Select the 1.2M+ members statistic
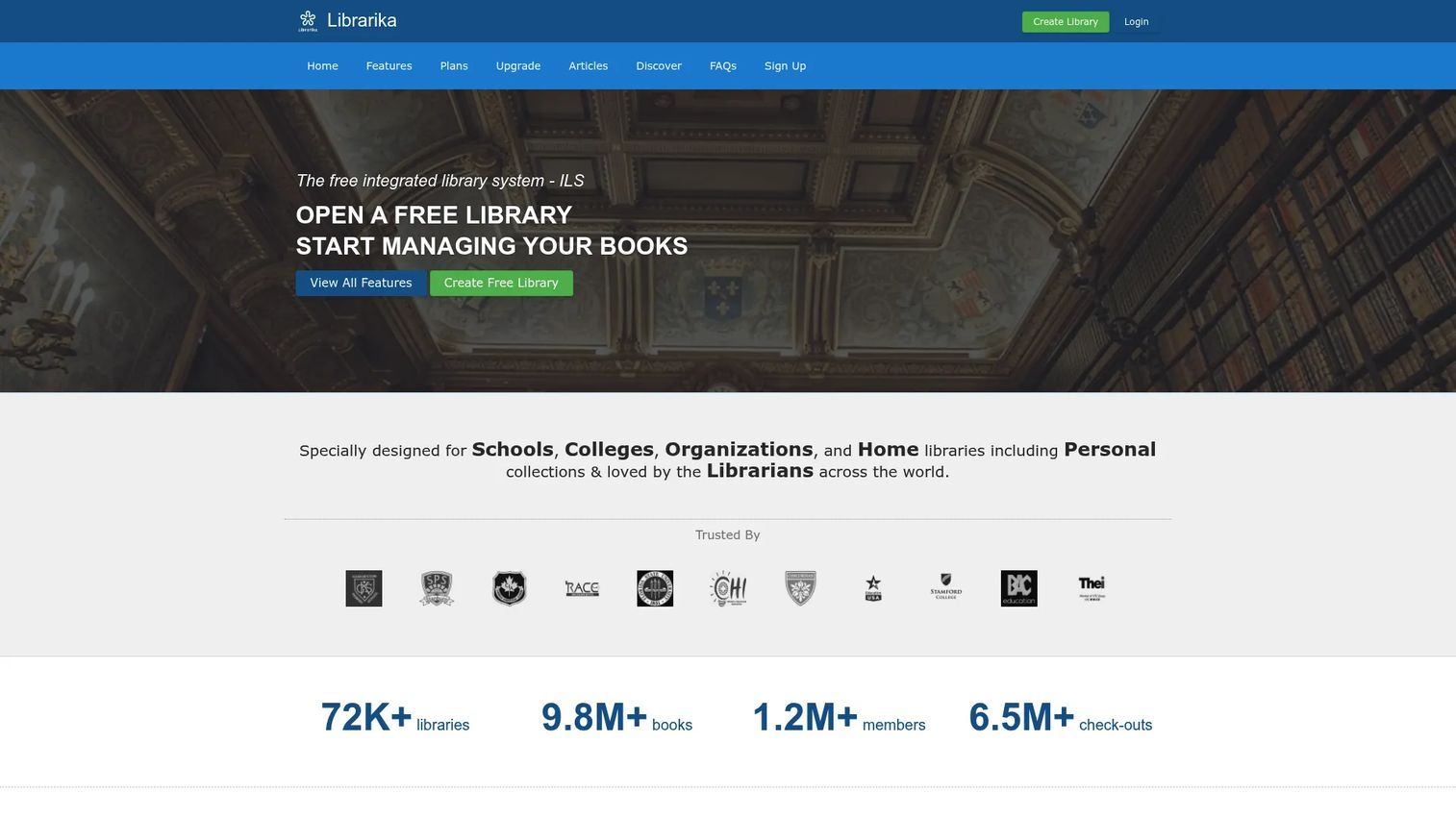The width and height of the screenshot is (1456, 818). (839, 718)
